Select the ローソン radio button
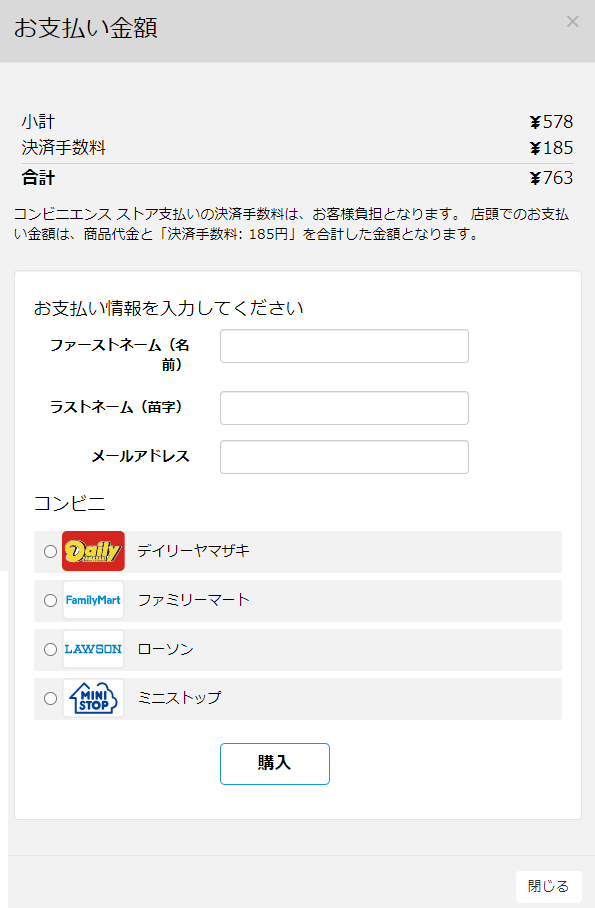Viewport: 595px width, 908px height. pyautogui.click(x=50, y=650)
